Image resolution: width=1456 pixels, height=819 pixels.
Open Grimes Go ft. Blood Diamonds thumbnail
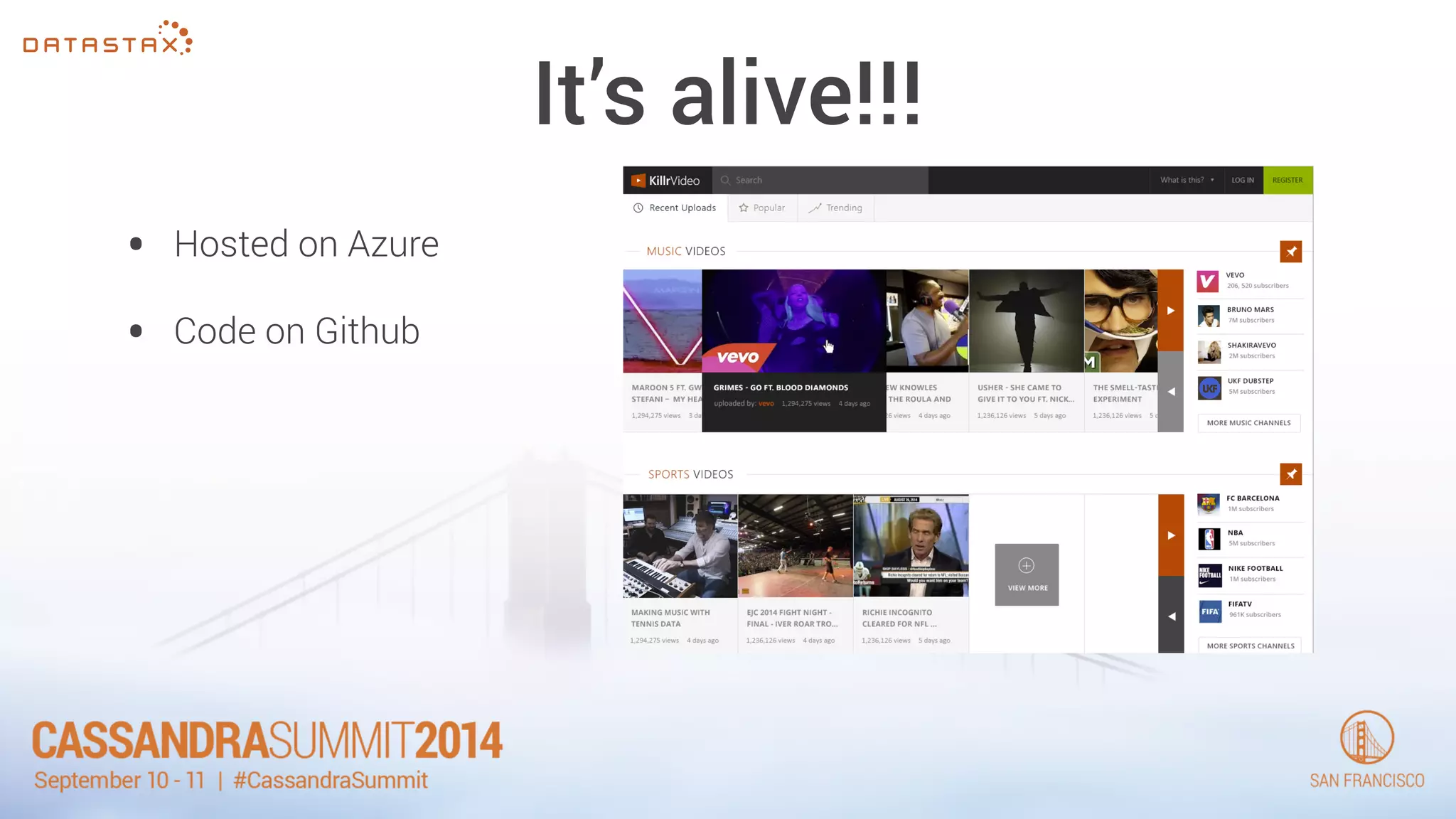point(794,321)
